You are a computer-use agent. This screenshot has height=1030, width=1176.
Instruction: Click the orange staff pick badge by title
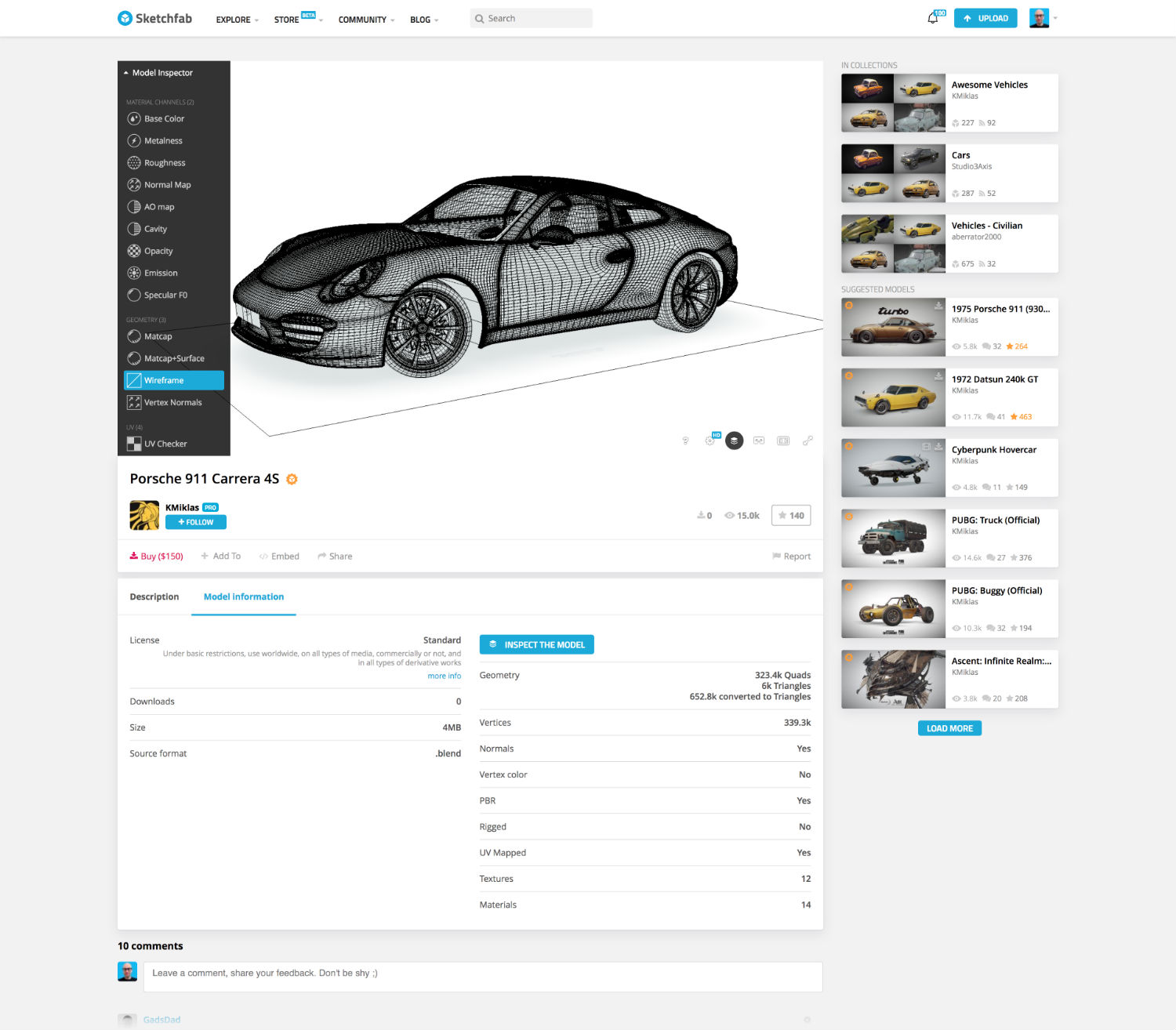point(292,479)
